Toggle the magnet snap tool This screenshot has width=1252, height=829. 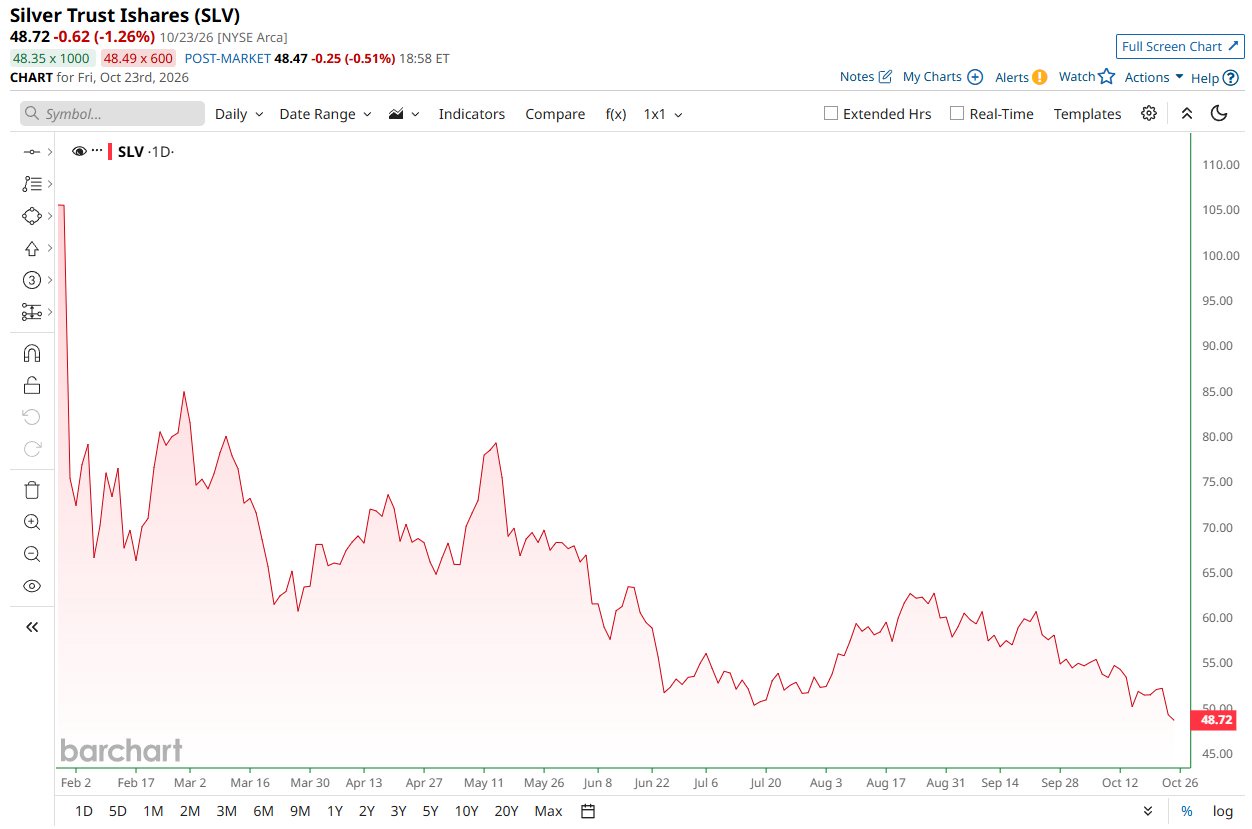pyautogui.click(x=31, y=353)
